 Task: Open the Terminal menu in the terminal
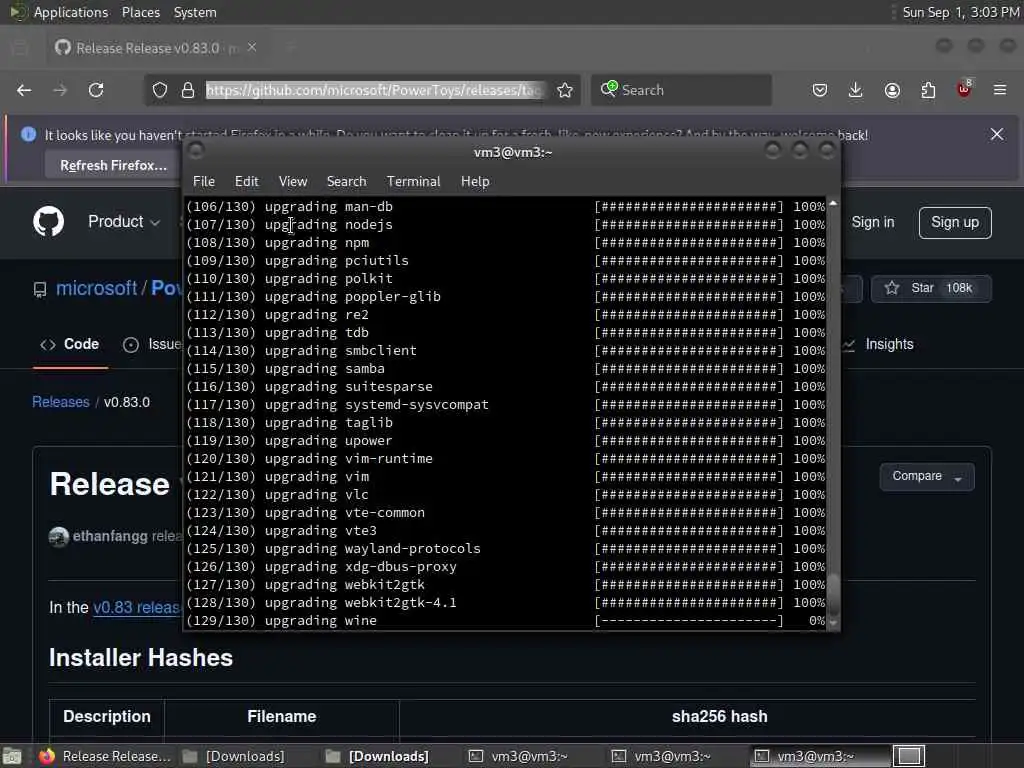pyautogui.click(x=413, y=182)
